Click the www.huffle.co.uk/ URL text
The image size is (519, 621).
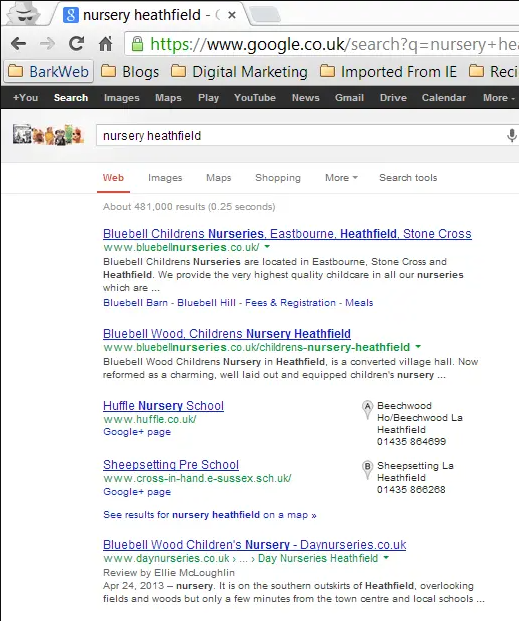[150, 419]
